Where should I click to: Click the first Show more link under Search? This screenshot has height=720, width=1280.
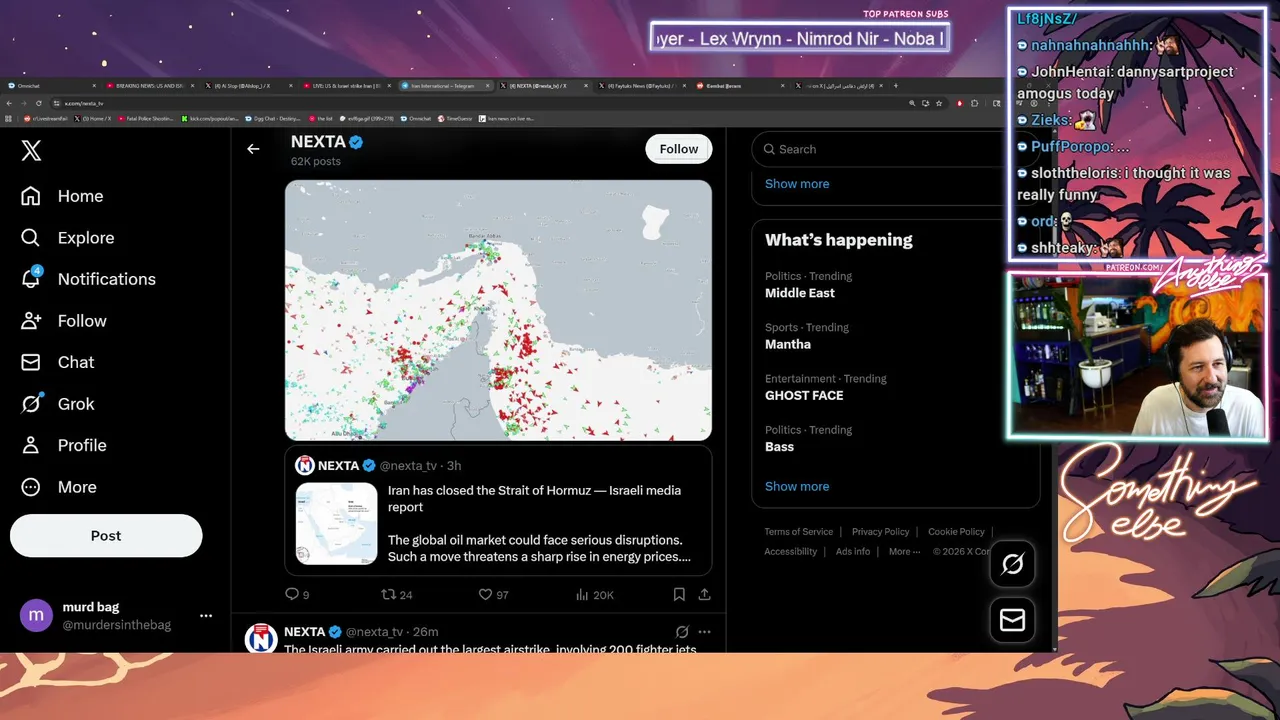coord(797,184)
